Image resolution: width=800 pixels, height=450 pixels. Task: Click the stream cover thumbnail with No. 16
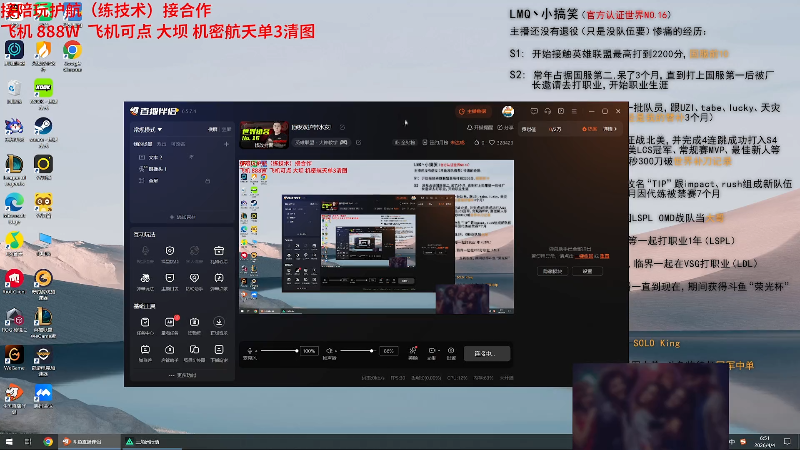point(264,135)
